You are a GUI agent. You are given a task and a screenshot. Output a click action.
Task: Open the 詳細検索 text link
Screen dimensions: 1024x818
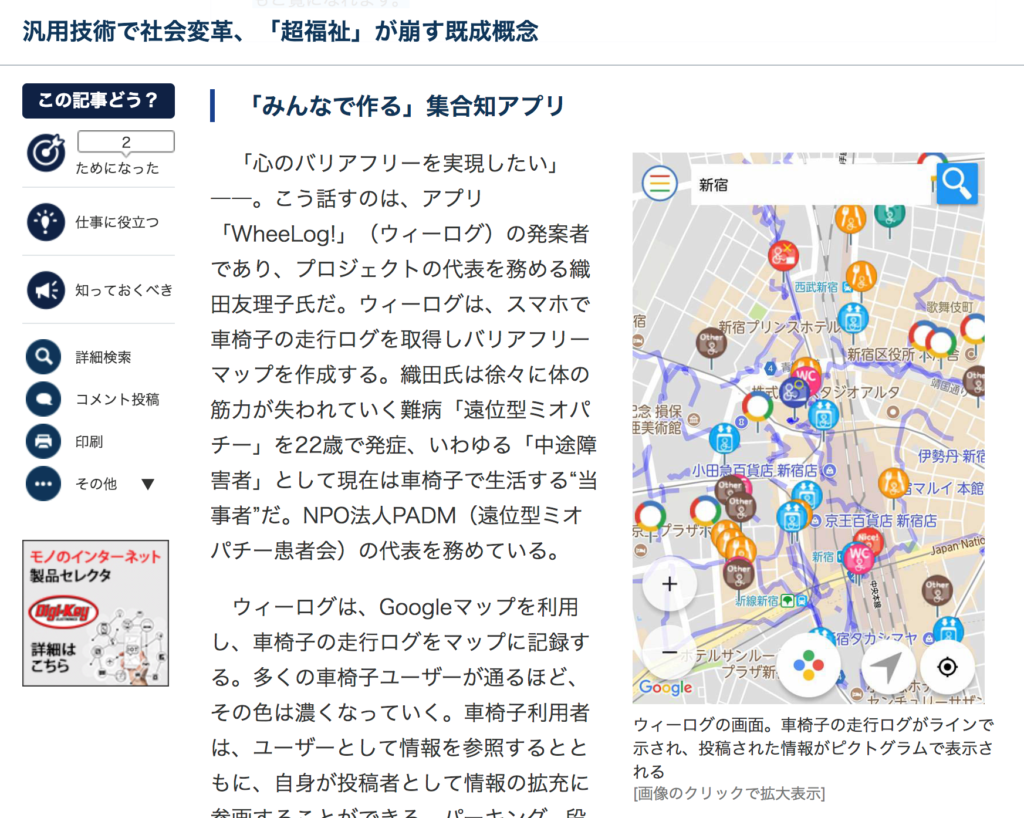pos(103,357)
